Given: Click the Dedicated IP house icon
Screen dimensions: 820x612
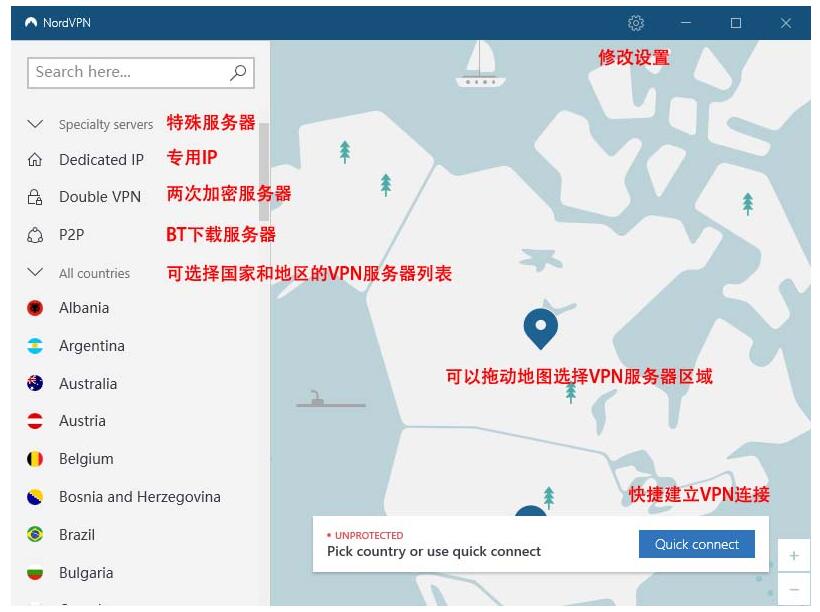Looking at the screenshot, I should [x=35, y=160].
